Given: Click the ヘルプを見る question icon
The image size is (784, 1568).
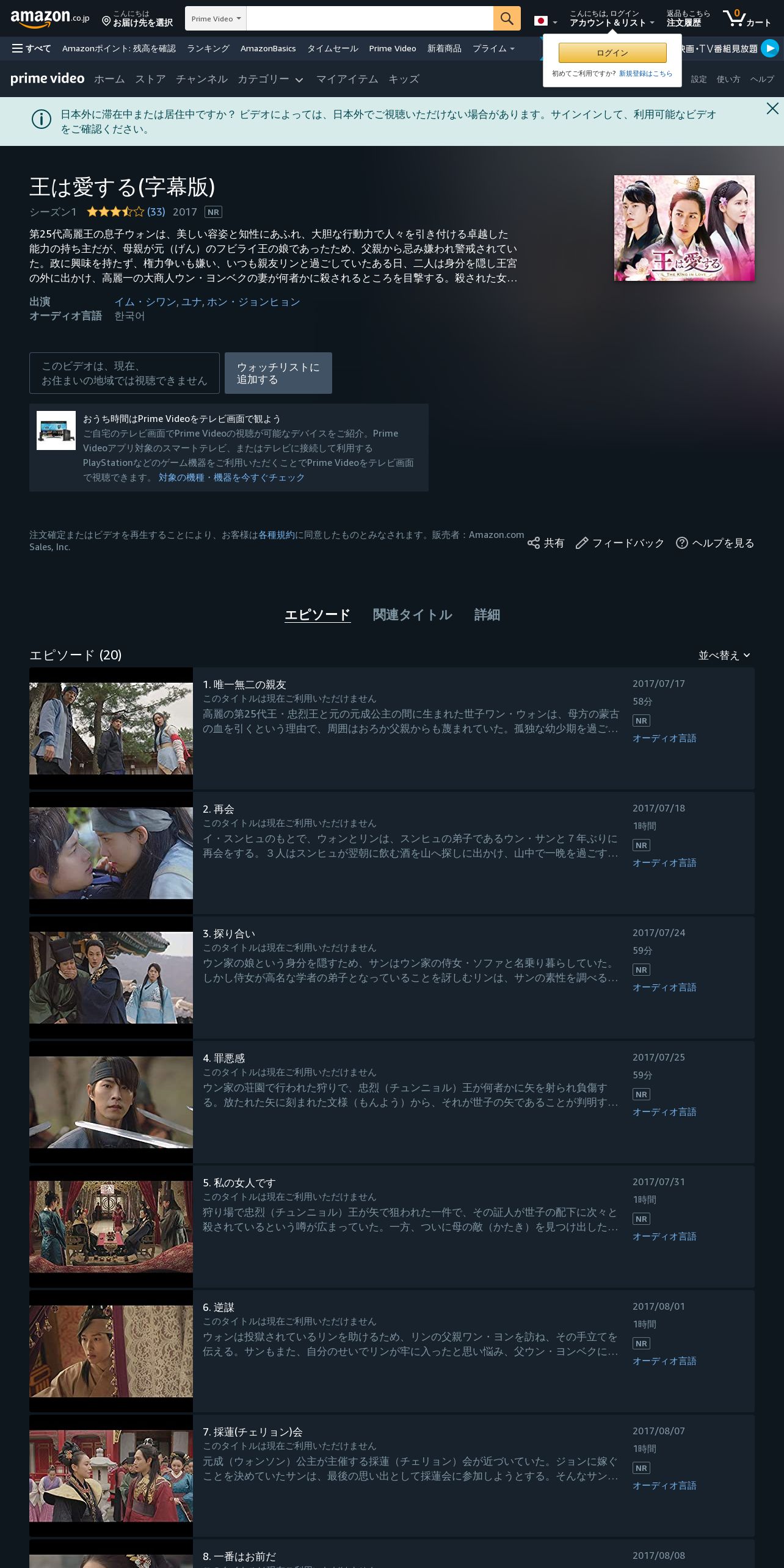Looking at the screenshot, I should pyautogui.click(x=682, y=543).
